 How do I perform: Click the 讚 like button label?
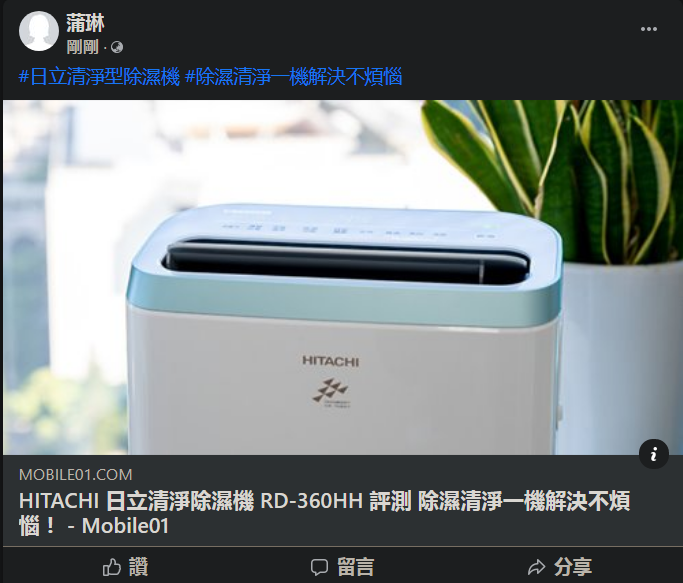(x=139, y=567)
